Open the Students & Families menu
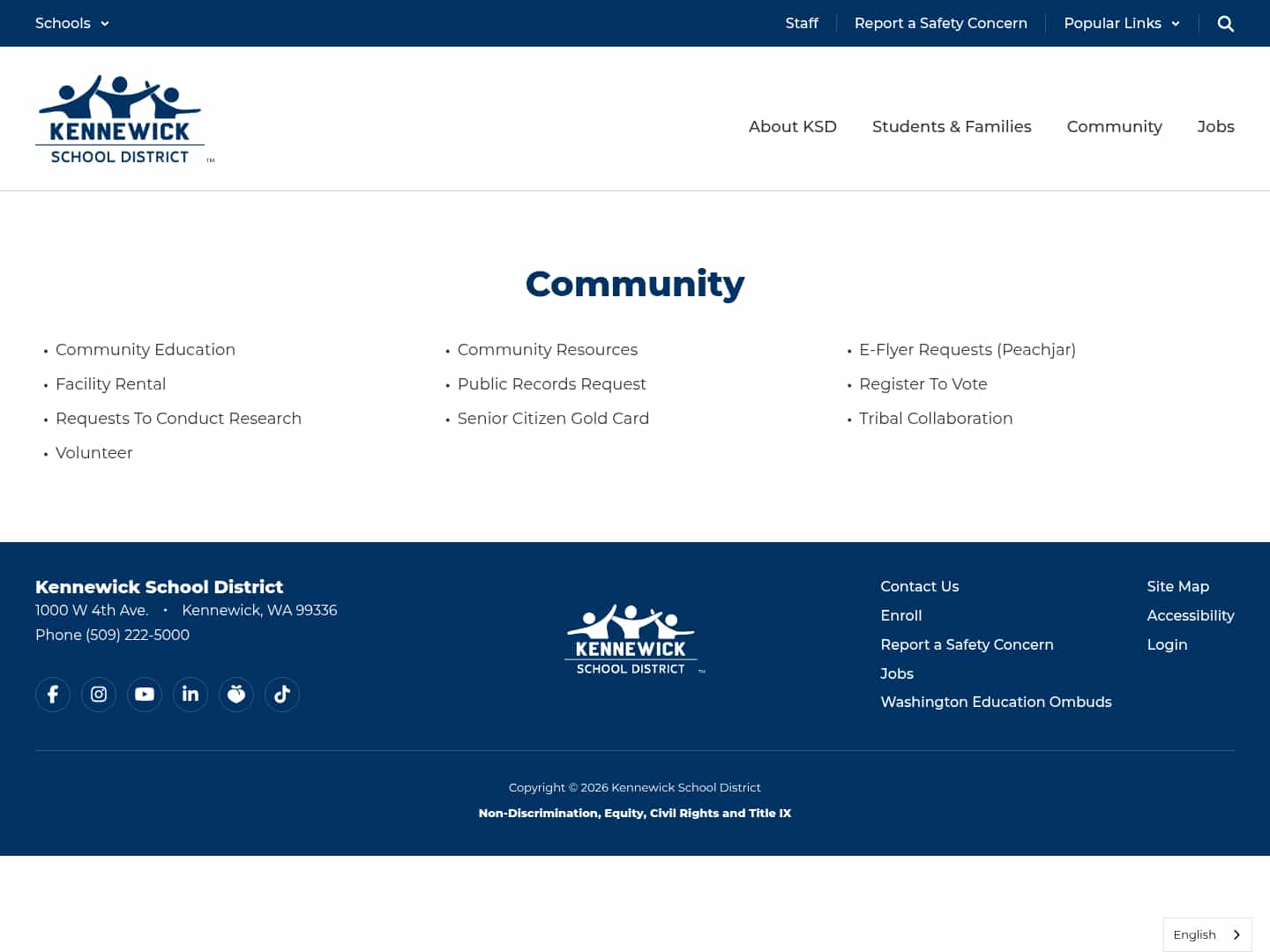Viewport: 1270px width, 952px height. [952, 126]
